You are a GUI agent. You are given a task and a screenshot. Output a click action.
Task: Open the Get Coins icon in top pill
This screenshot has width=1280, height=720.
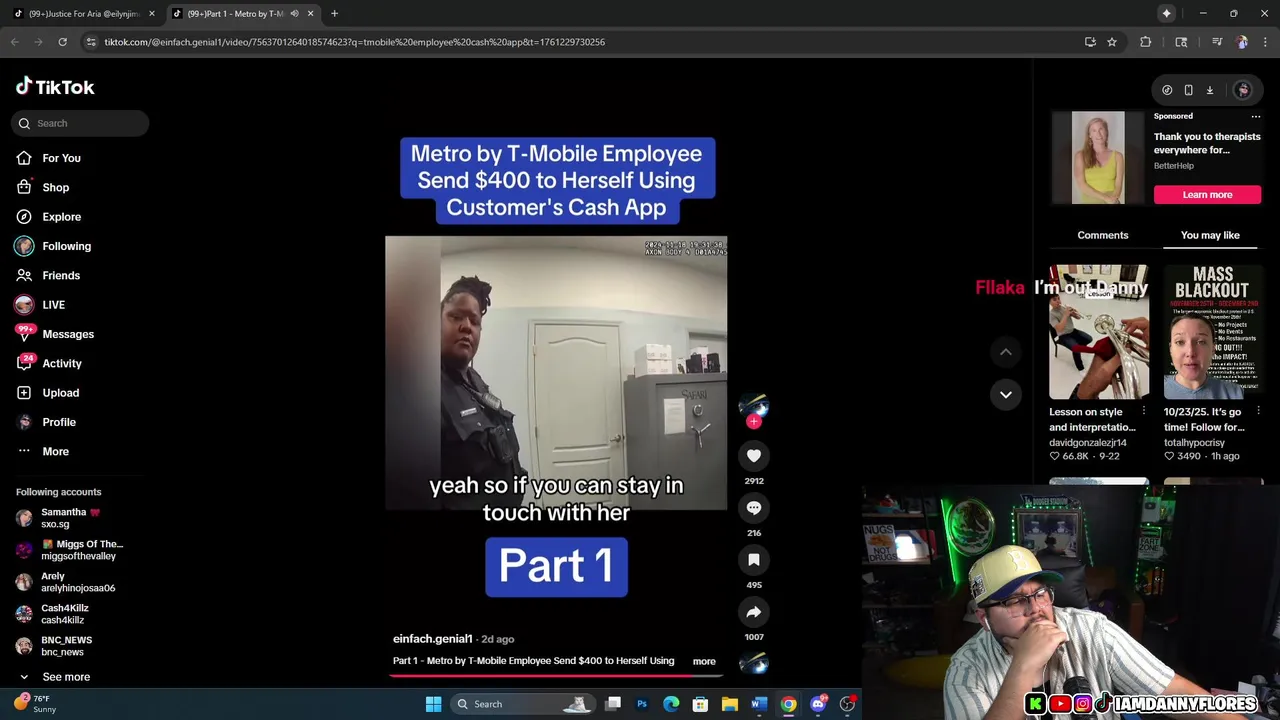click(1167, 90)
